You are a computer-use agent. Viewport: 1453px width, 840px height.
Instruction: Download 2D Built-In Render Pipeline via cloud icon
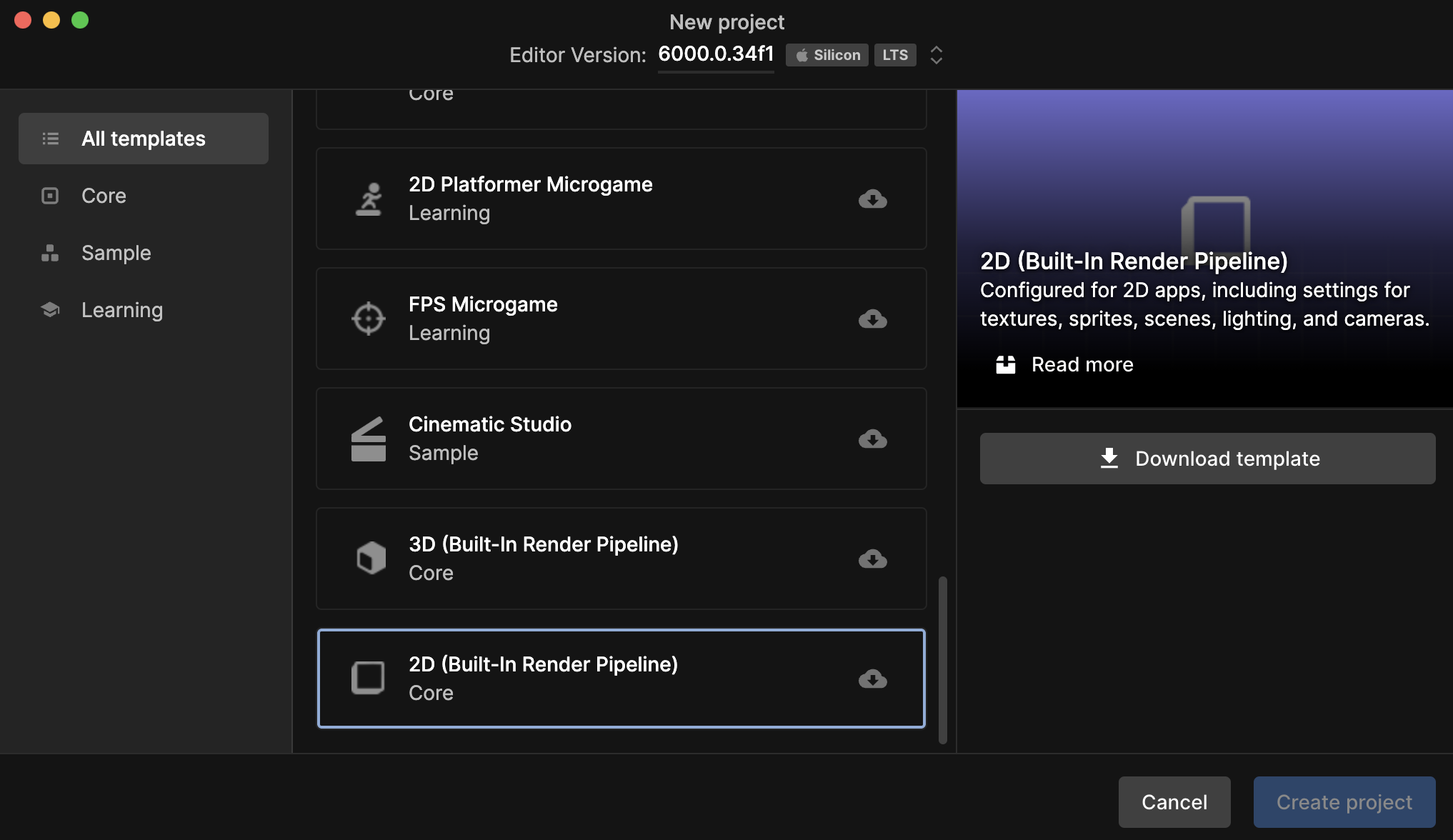873,679
